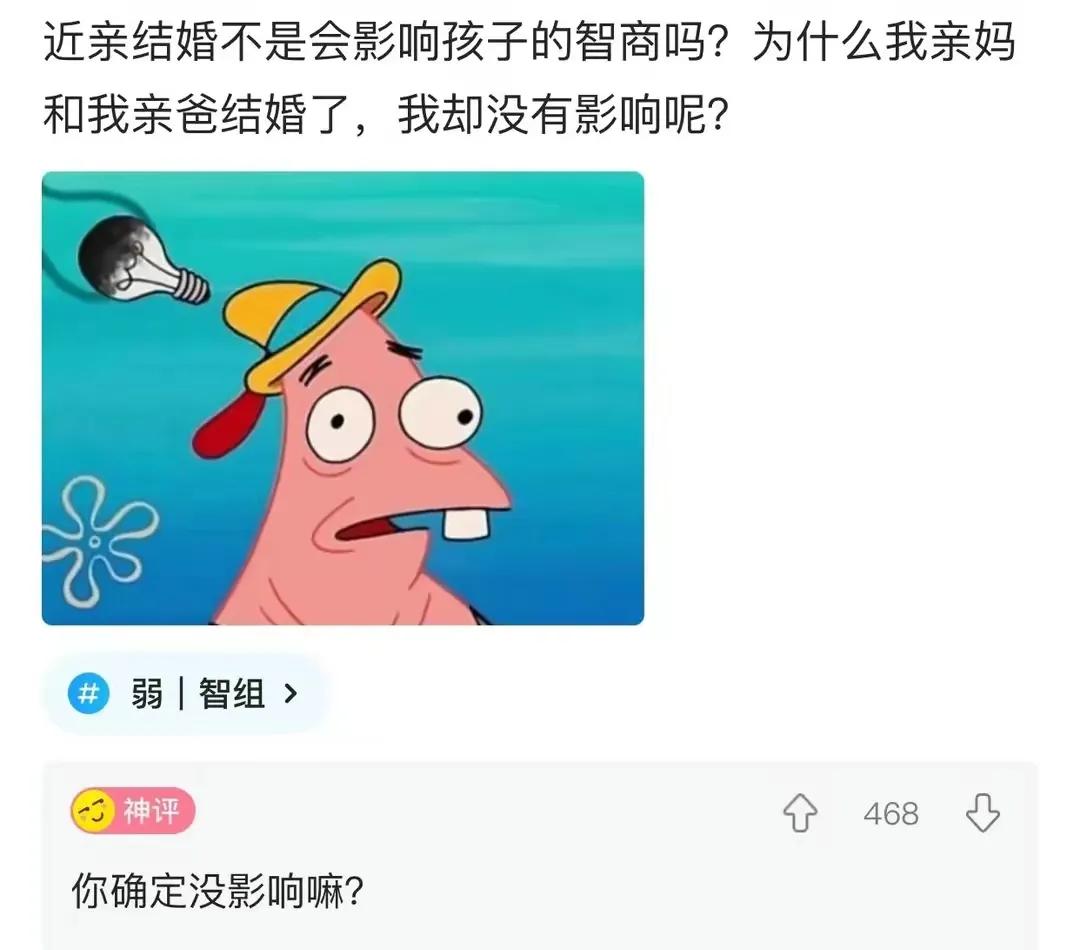Upvote the top comment
Screen dimensions: 1080x950
(x=800, y=813)
